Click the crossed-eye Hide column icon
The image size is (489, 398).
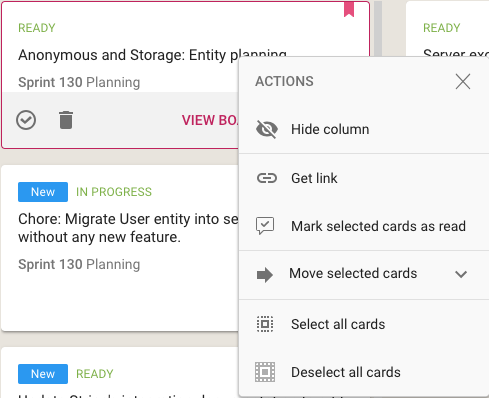[267, 129]
